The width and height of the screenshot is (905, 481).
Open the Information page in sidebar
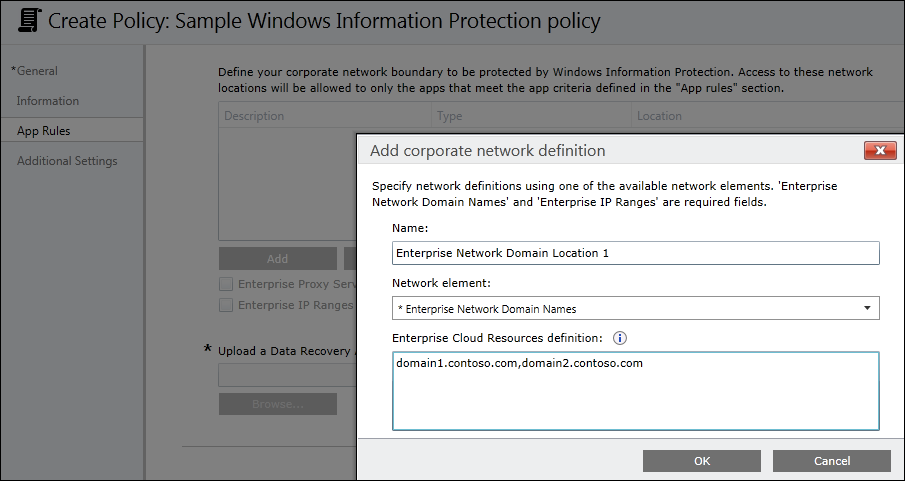click(48, 101)
